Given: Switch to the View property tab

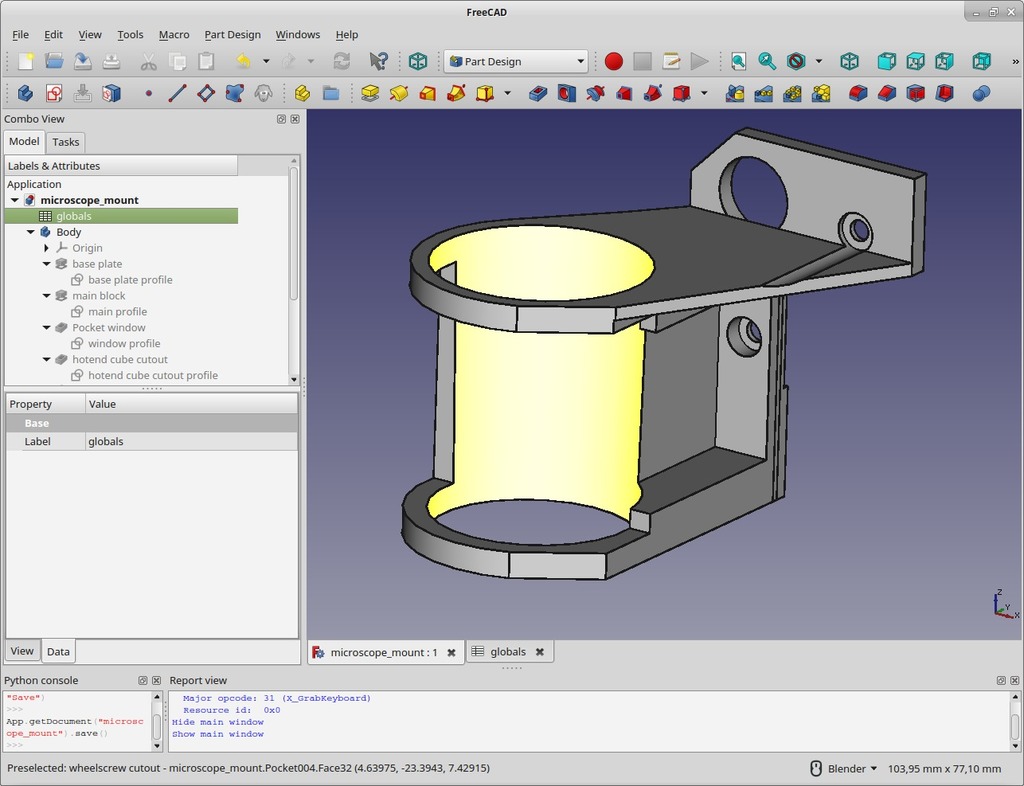Looking at the screenshot, I should pyautogui.click(x=22, y=651).
